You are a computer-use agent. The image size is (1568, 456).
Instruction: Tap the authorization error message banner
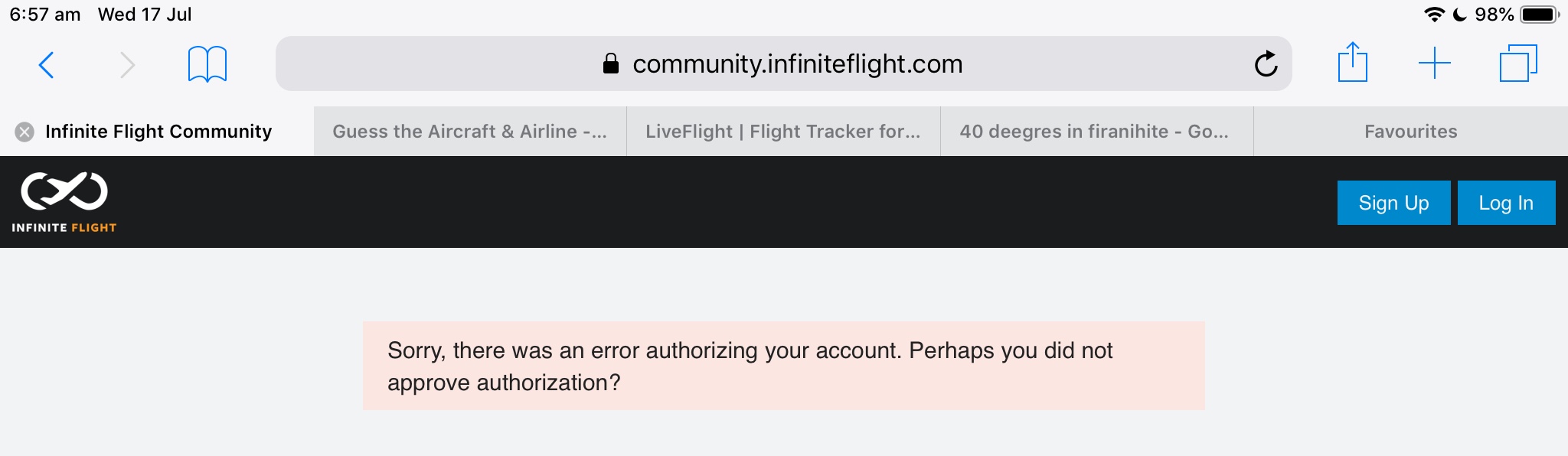[783, 366]
